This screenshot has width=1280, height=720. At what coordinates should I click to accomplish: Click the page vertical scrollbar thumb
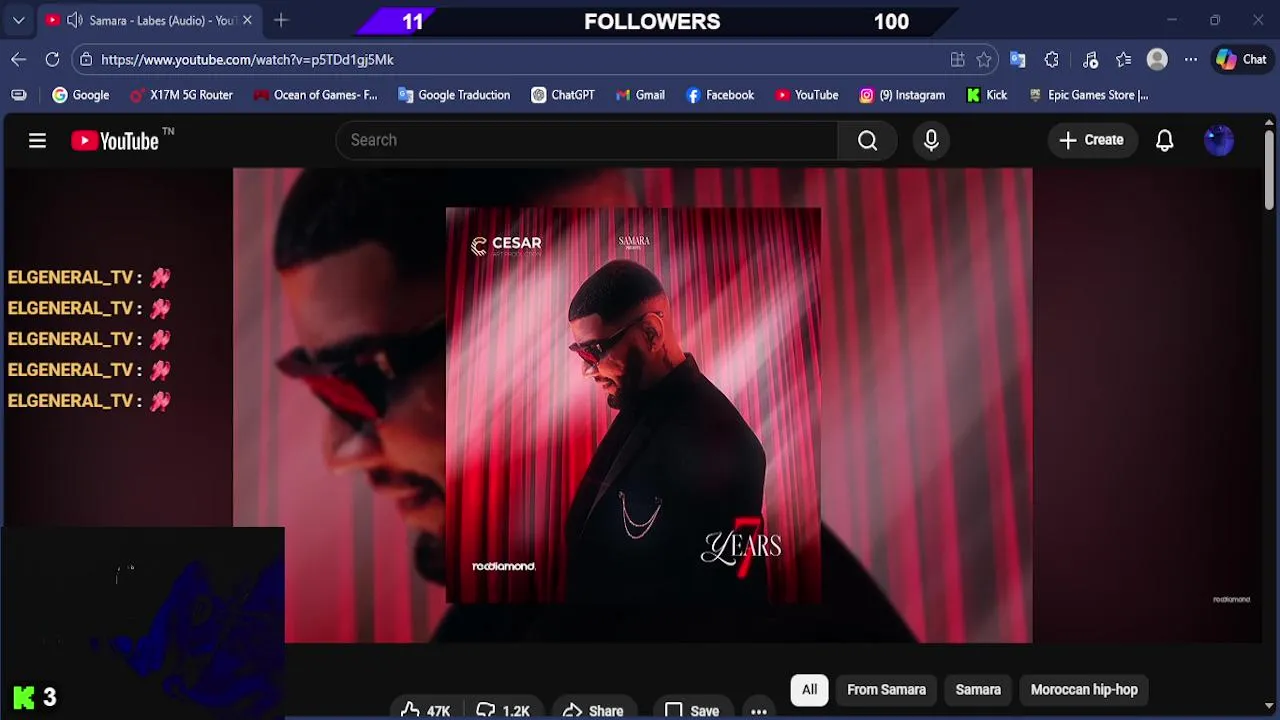pyautogui.click(x=1270, y=170)
